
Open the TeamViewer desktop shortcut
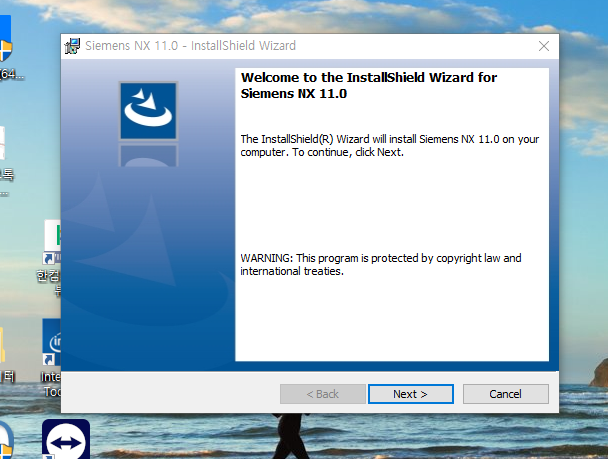click(66, 439)
